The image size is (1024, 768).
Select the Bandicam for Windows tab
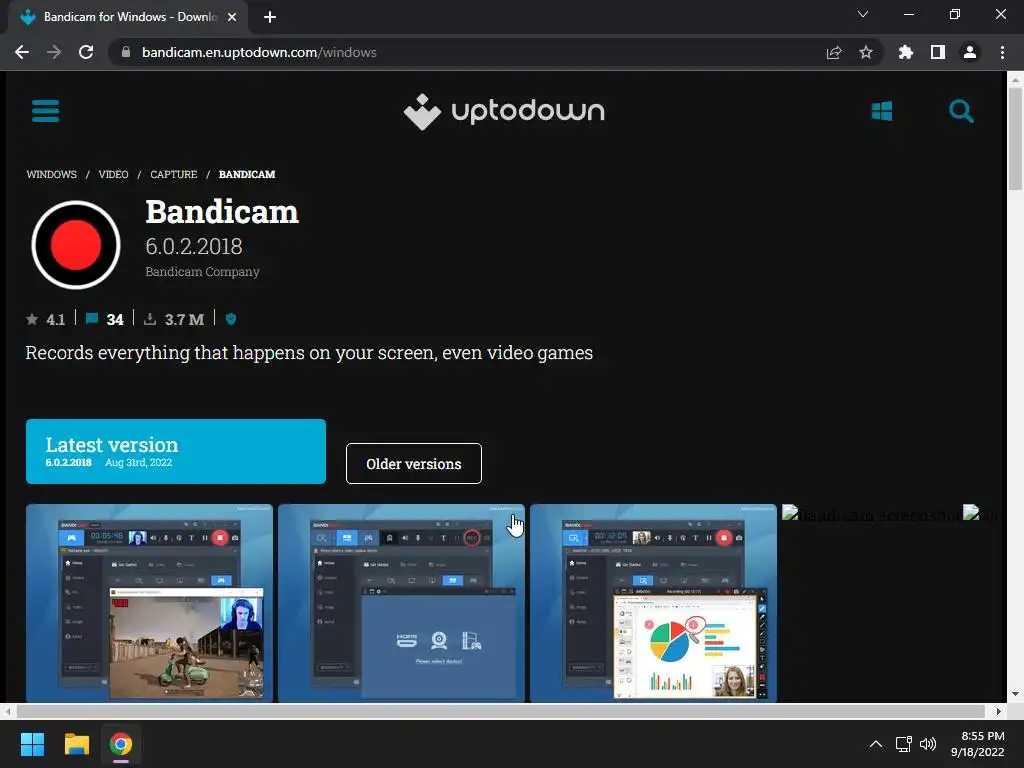click(x=128, y=17)
